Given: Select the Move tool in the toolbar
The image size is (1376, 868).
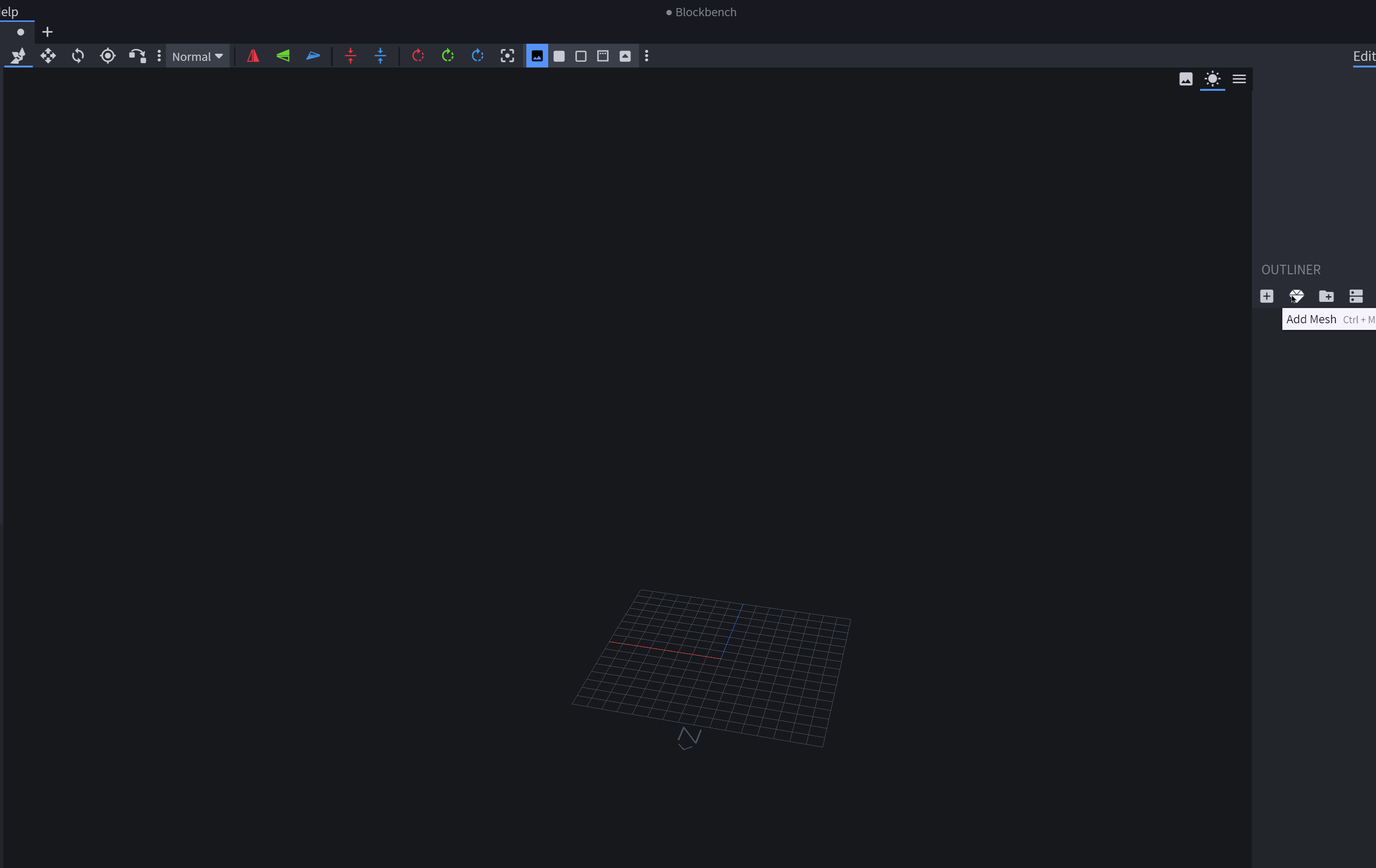Looking at the screenshot, I should tap(48, 56).
